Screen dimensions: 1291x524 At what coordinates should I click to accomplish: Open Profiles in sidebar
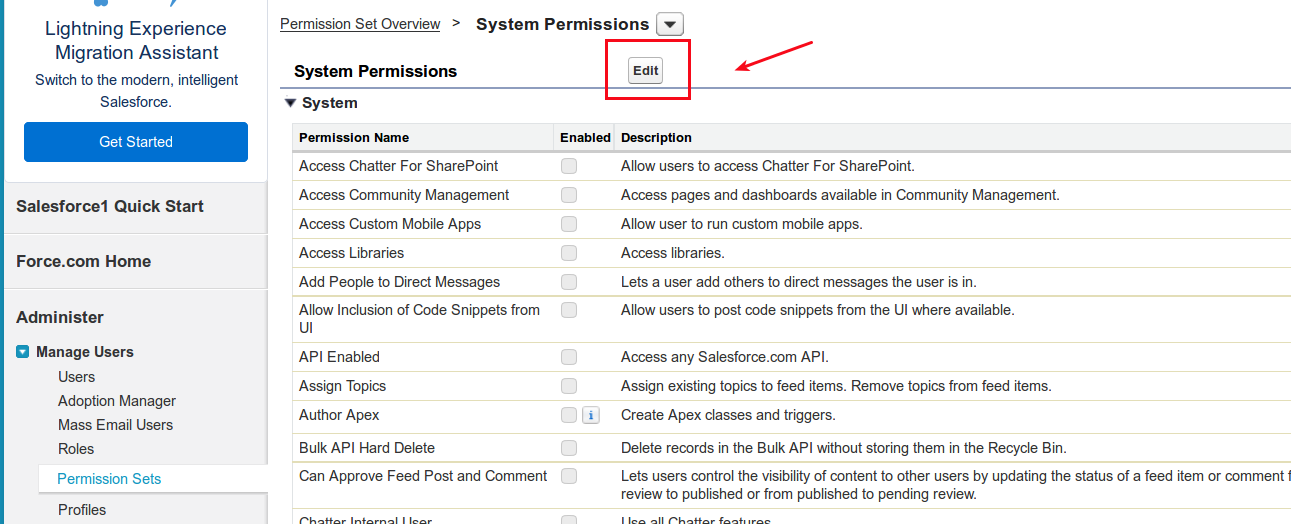click(82, 510)
